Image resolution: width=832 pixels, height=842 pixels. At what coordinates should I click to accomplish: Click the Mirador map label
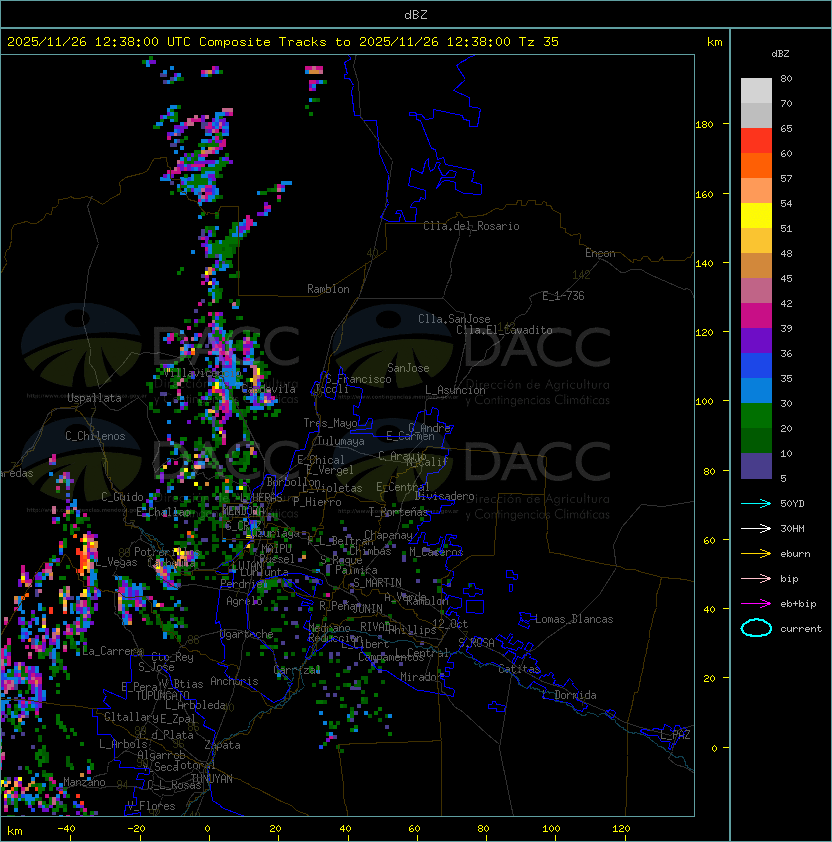click(418, 677)
